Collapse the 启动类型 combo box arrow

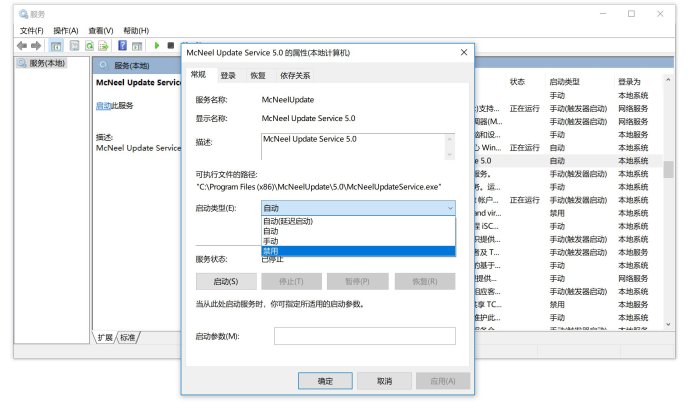coord(450,208)
